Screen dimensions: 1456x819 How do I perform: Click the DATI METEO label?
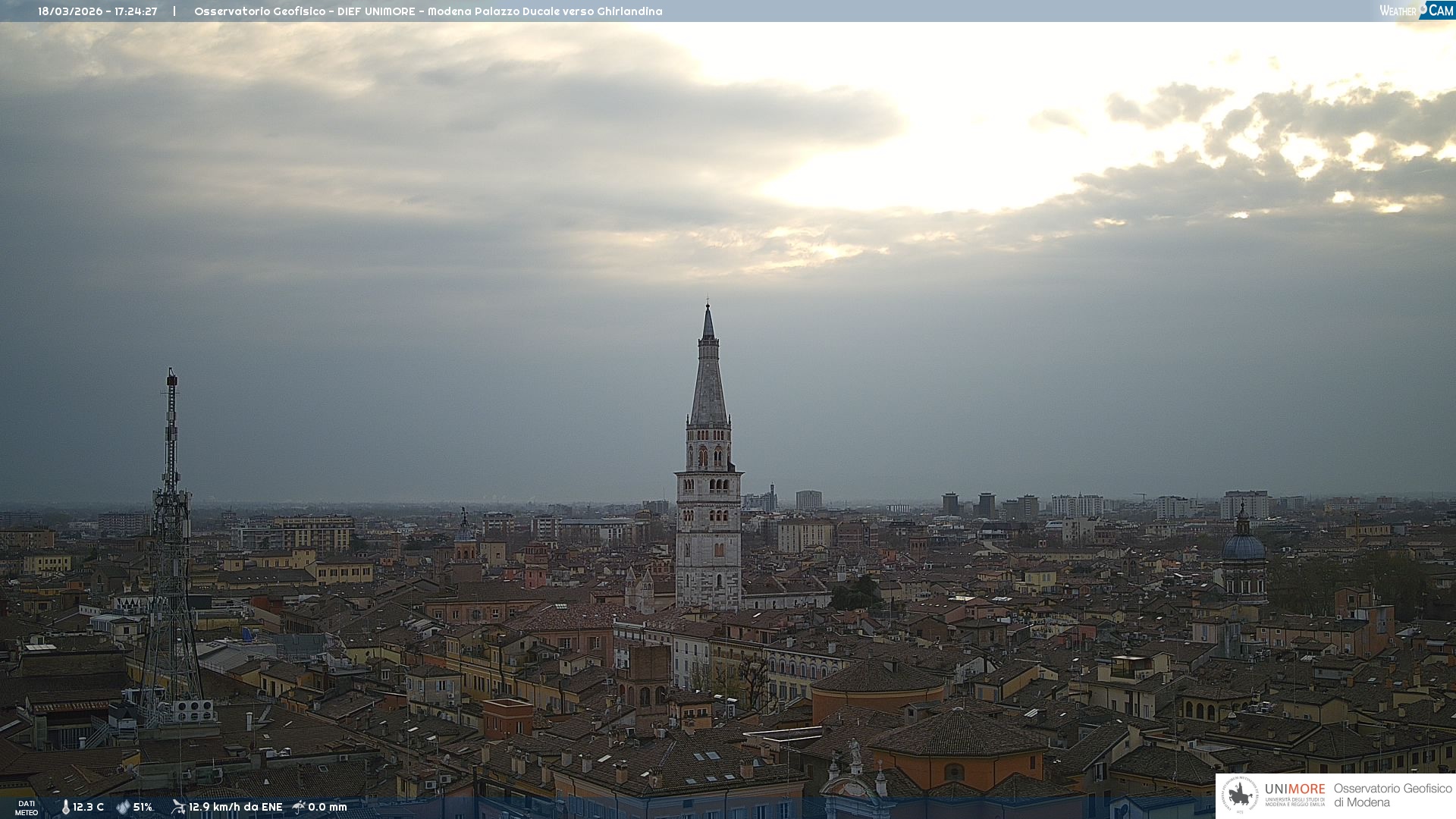27,808
